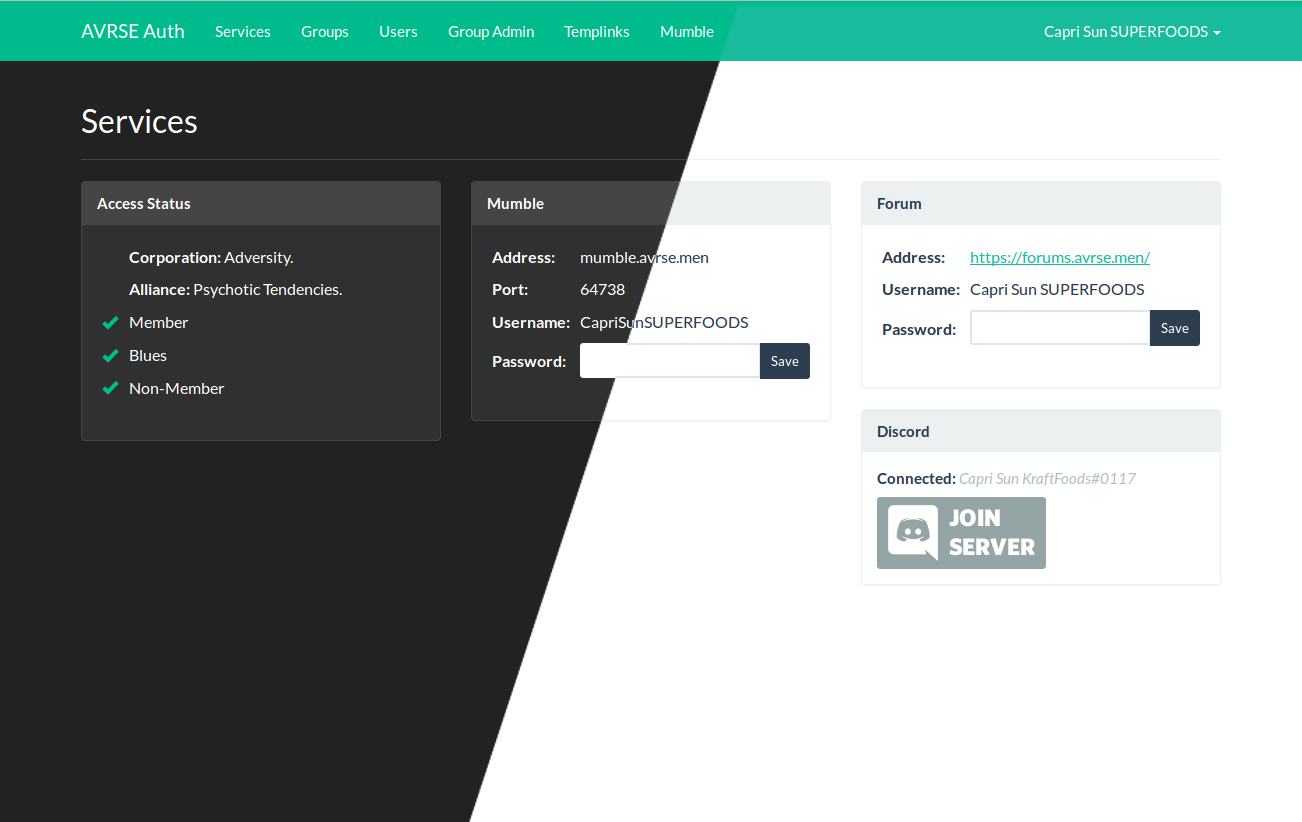The width and height of the screenshot is (1302, 822).
Task: Focus the Mumble password field
Action: (x=670, y=361)
